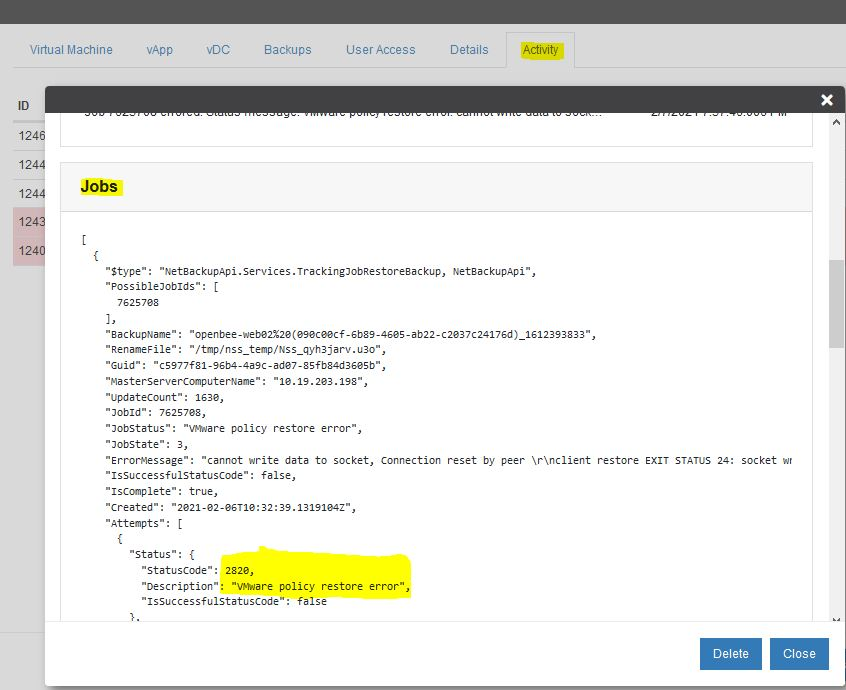Screen dimensions: 846x690
Task: Click the "ErrorMessage" cannot write data line
Action: click(448, 460)
